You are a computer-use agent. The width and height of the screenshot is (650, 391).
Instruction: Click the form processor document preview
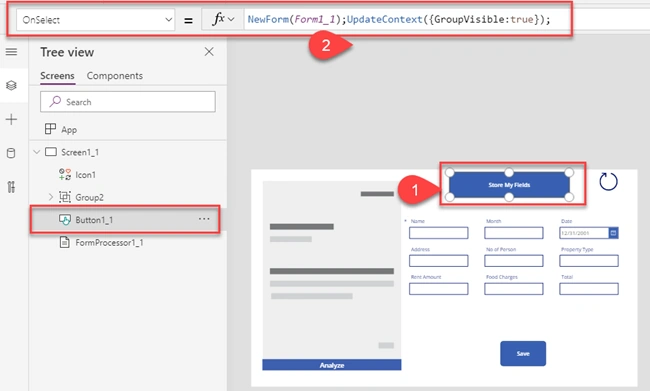(332, 270)
